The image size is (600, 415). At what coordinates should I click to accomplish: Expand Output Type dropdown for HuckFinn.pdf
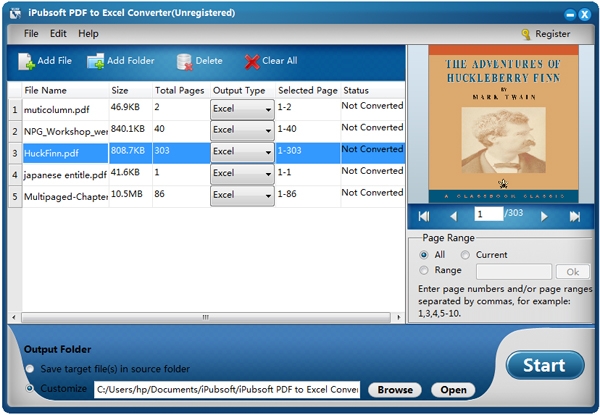pos(242,152)
